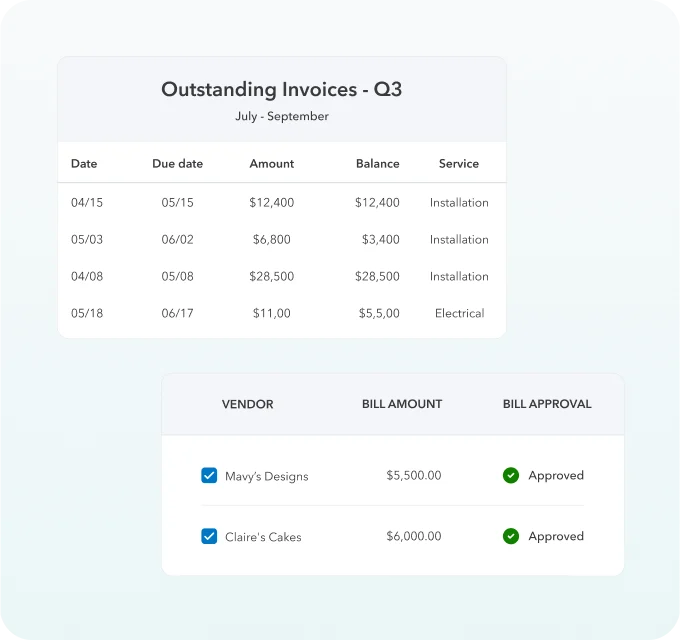Uncheck the Mavy's Designs checkbox
The width and height of the screenshot is (680, 640).
point(209,475)
